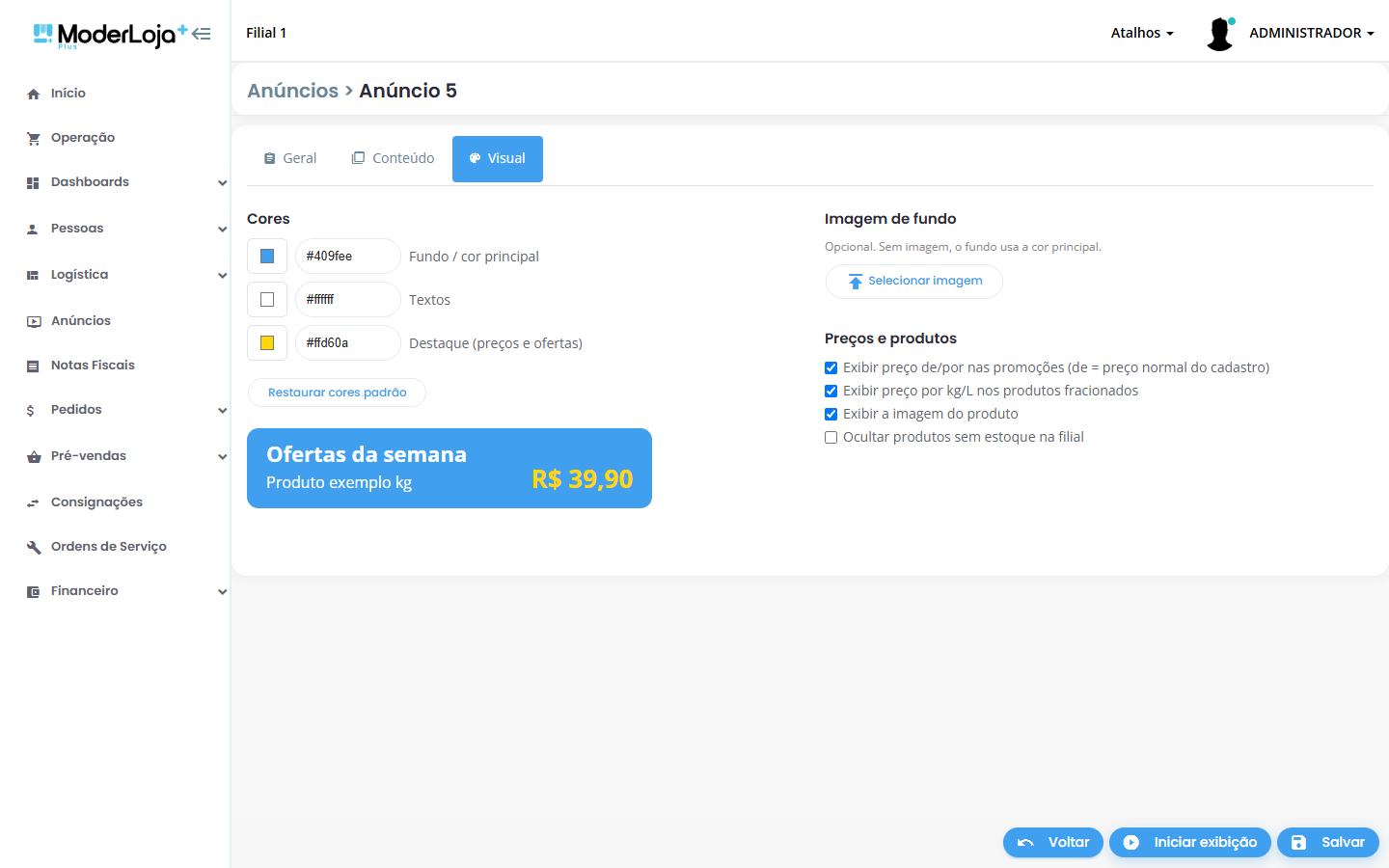Switch to the Conteúdo tab
Viewport: 1389px width, 868px height.
[393, 158]
